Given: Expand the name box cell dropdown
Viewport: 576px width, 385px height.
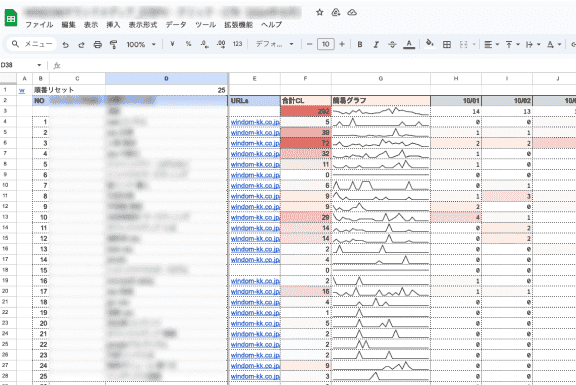Looking at the screenshot, I should (39, 65).
